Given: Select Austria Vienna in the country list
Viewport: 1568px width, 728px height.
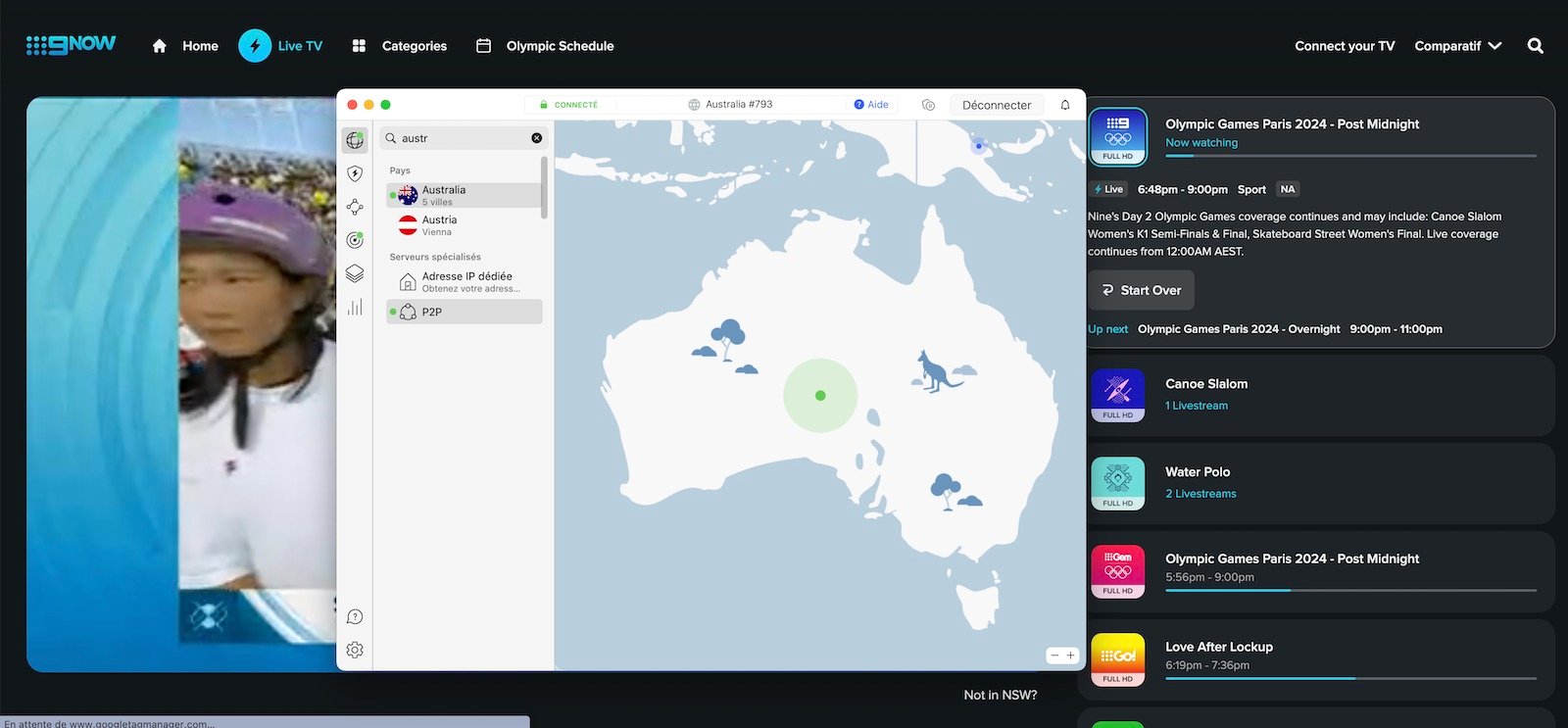Looking at the screenshot, I should click(465, 225).
